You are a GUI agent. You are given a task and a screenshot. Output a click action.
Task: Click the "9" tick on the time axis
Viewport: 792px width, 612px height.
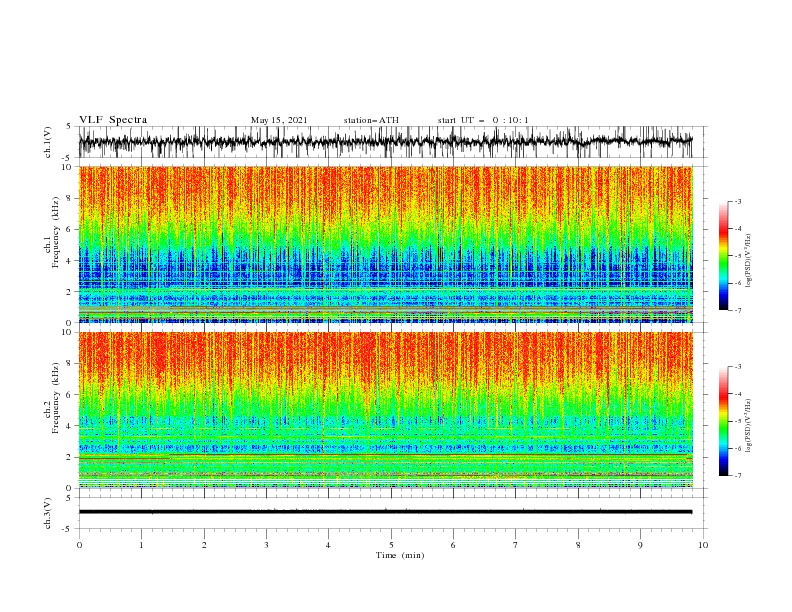(640, 545)
